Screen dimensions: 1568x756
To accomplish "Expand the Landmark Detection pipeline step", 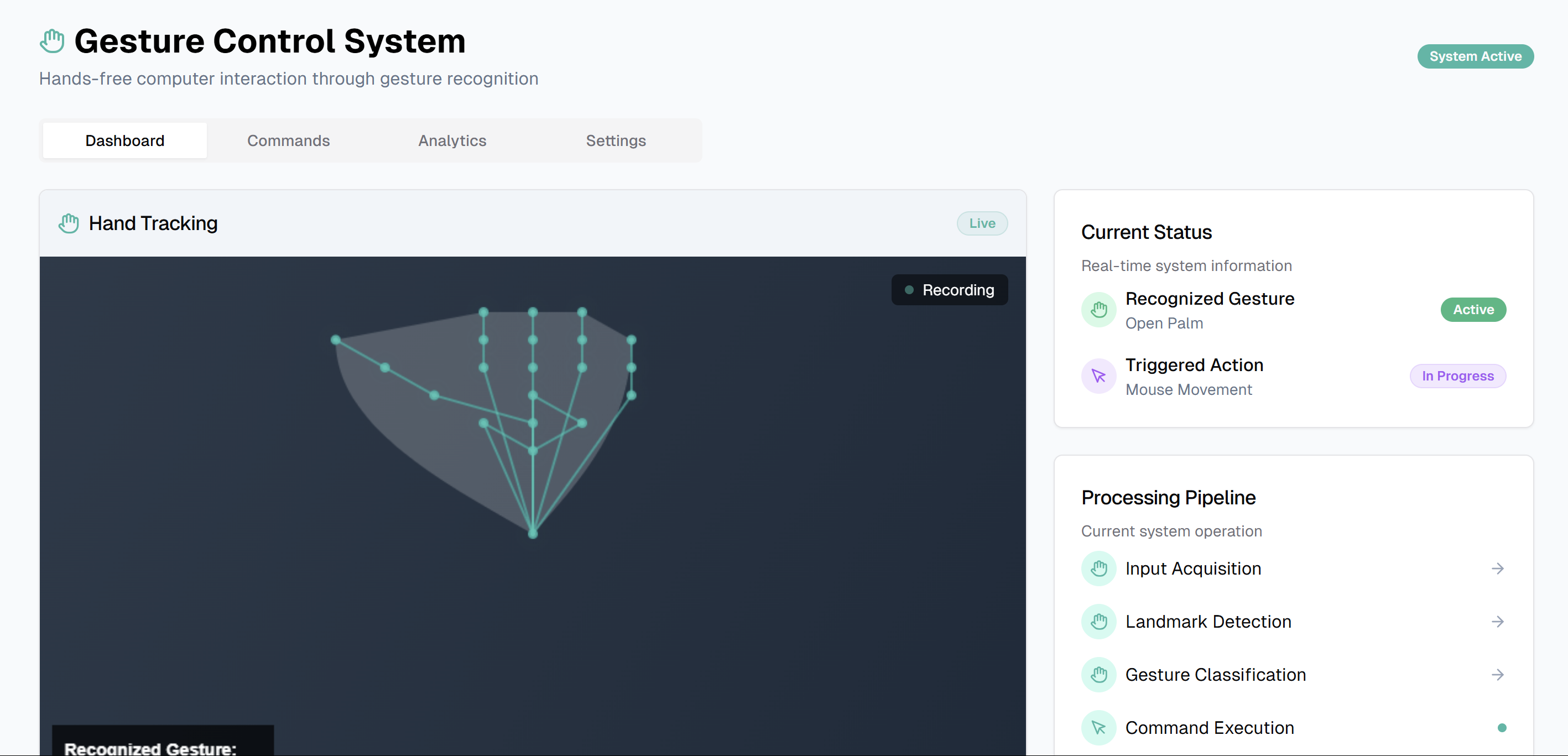I will [x=1498, y=622].
